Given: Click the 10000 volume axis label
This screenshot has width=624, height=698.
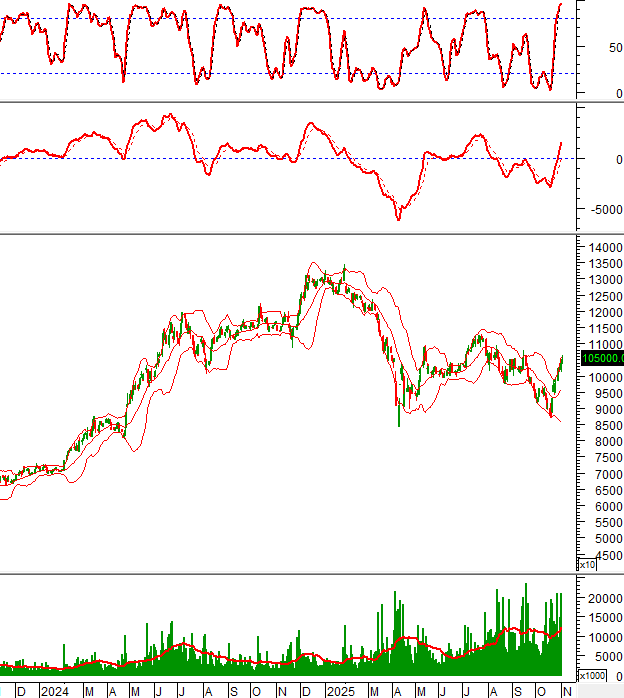Looking at the screenshot, I should click(x=601, y=637).
